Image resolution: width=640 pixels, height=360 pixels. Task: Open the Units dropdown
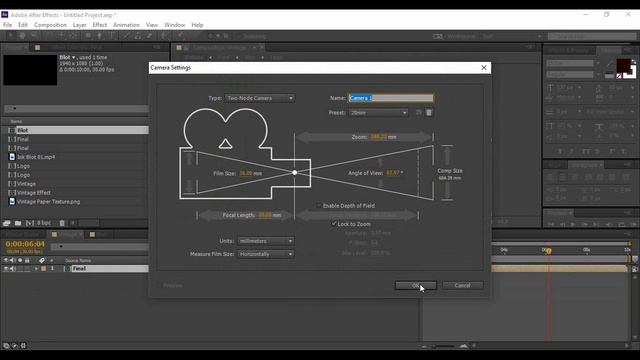(x=265, y=241)
